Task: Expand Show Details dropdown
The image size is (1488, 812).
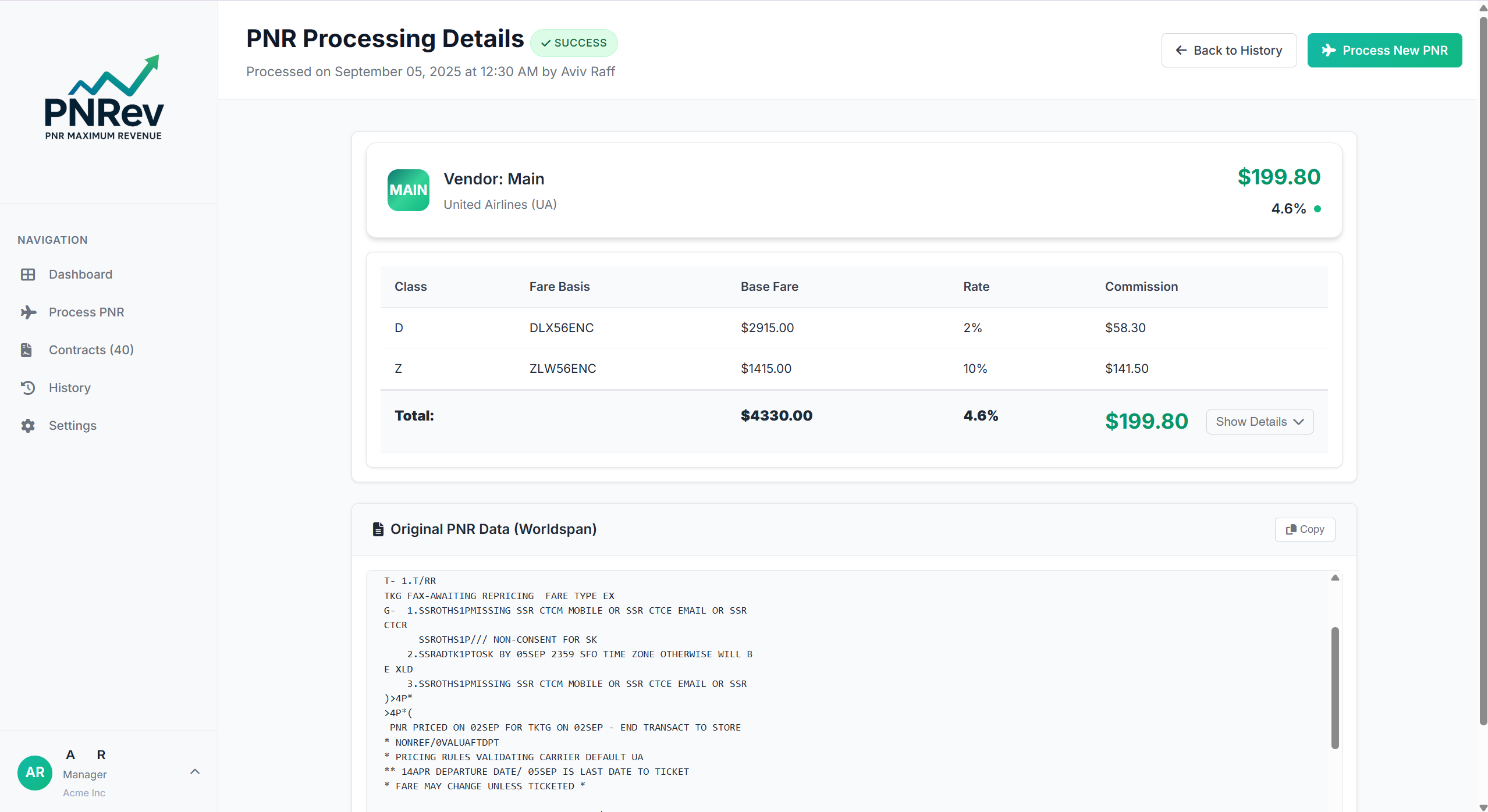Action: click(1259, 422)
